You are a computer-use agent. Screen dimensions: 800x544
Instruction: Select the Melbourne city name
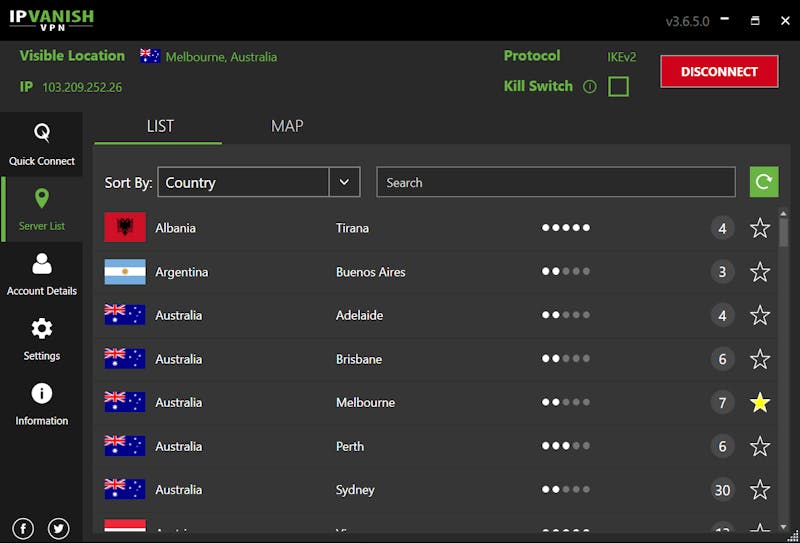[365, 403]
